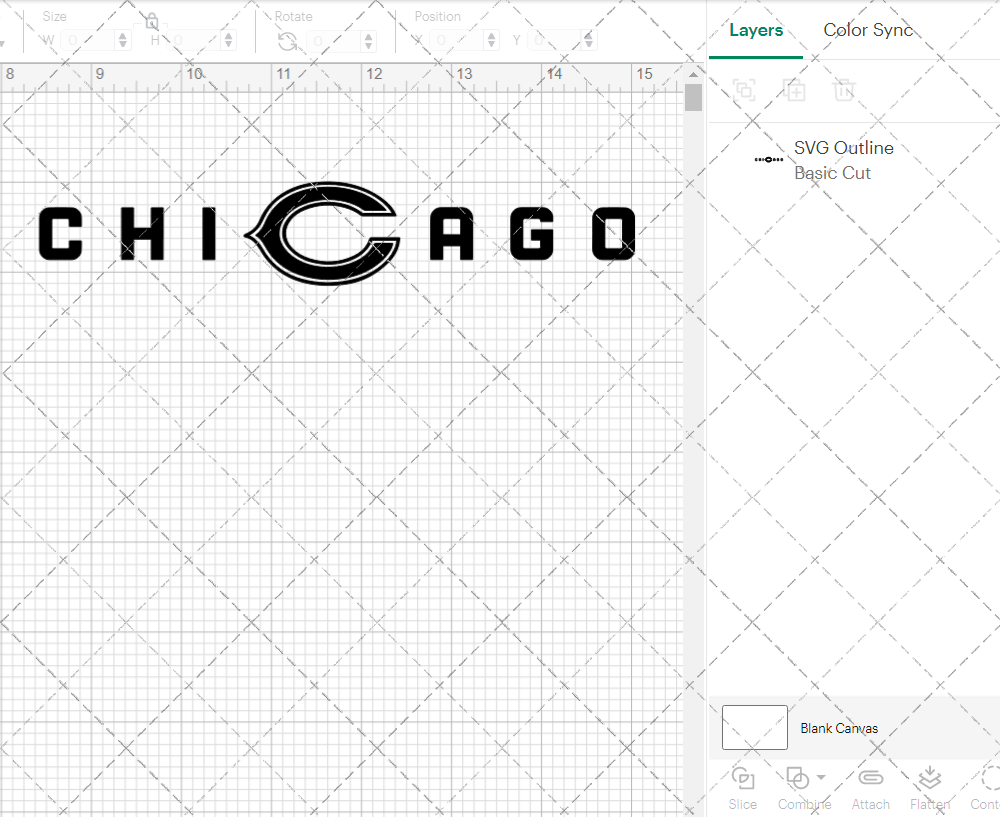
Task: Click the canvas vertical scrollbar
Action: tap(692, 96)
